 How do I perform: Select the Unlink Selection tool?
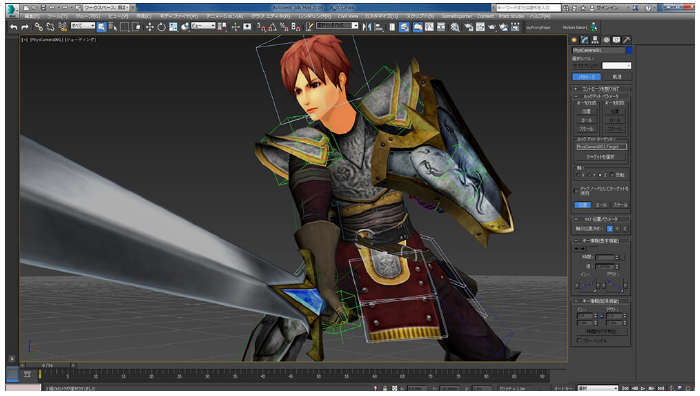50,27
